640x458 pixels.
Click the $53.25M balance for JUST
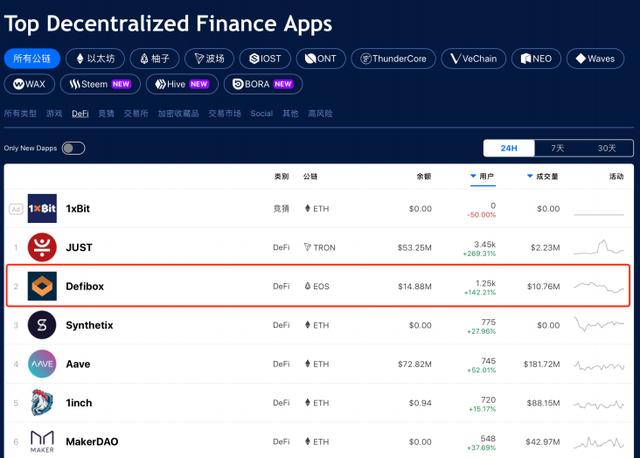414,247
